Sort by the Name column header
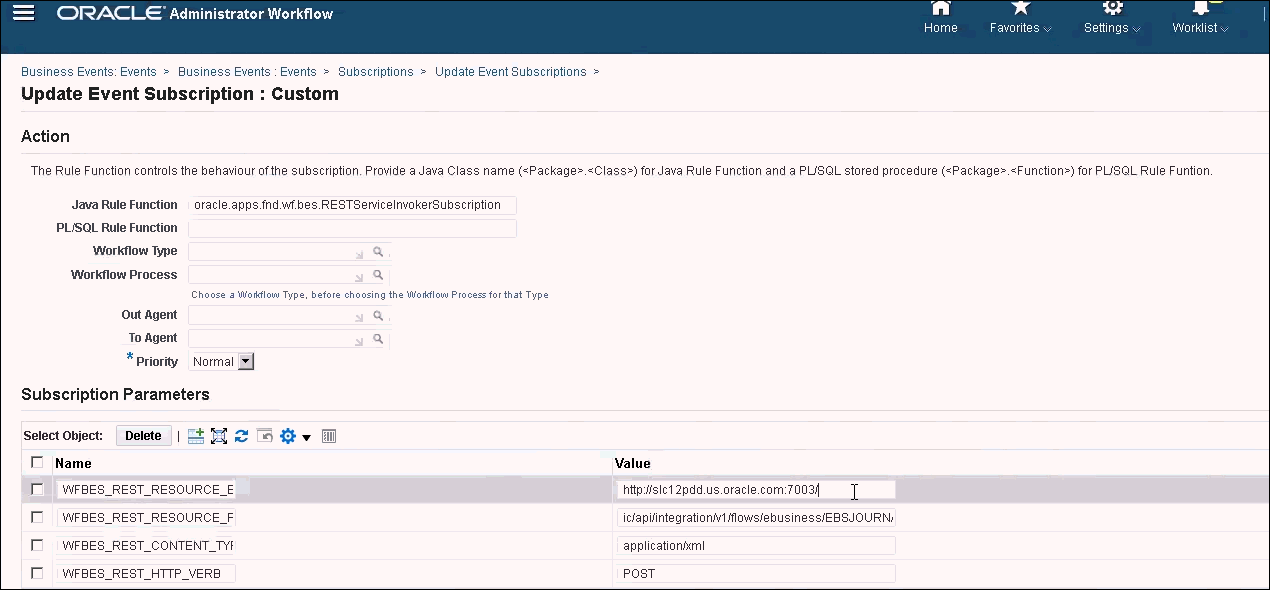This screenshot has width=1270, height=590. [x=74, y=463]
